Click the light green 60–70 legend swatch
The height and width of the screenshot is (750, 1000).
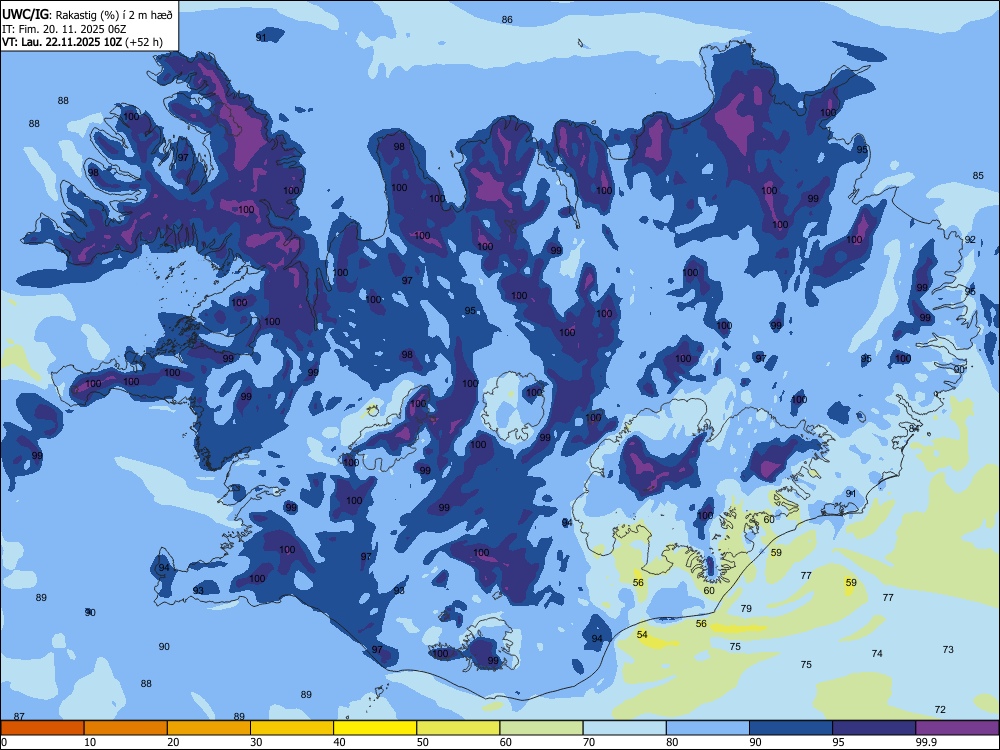tap(541, 728)
